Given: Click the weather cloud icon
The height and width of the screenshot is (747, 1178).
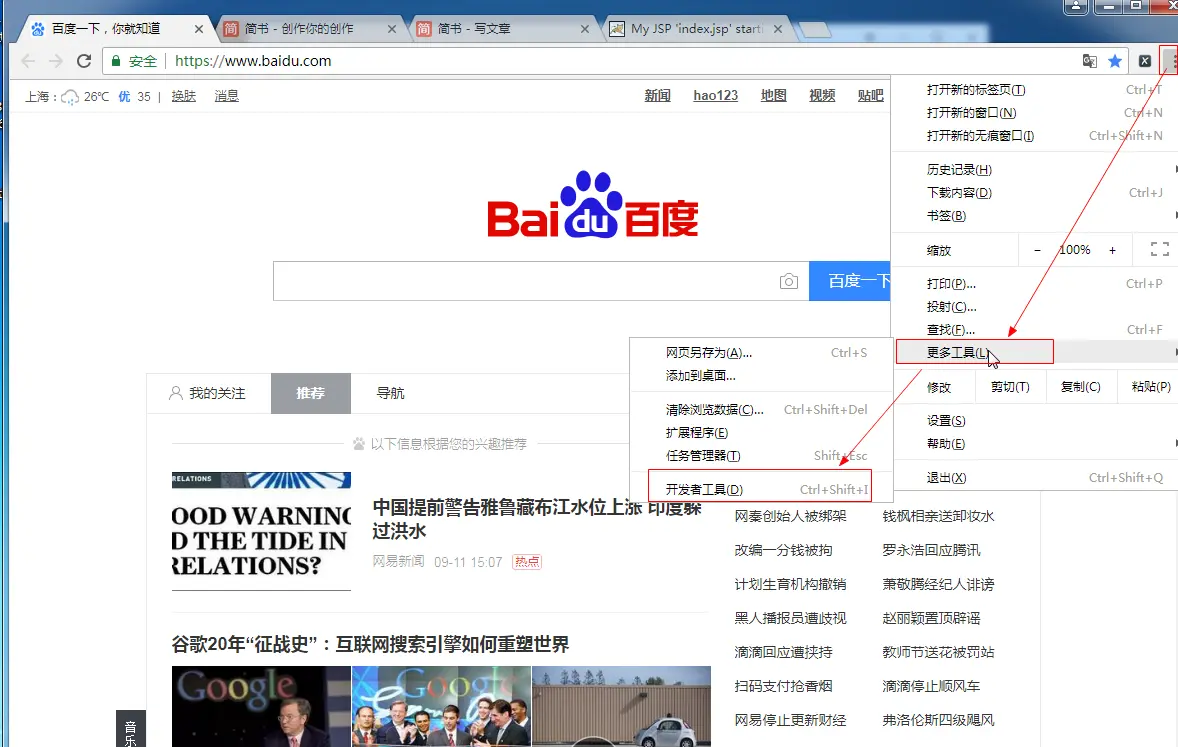Looking at the screenshot, I should [70, 96].
